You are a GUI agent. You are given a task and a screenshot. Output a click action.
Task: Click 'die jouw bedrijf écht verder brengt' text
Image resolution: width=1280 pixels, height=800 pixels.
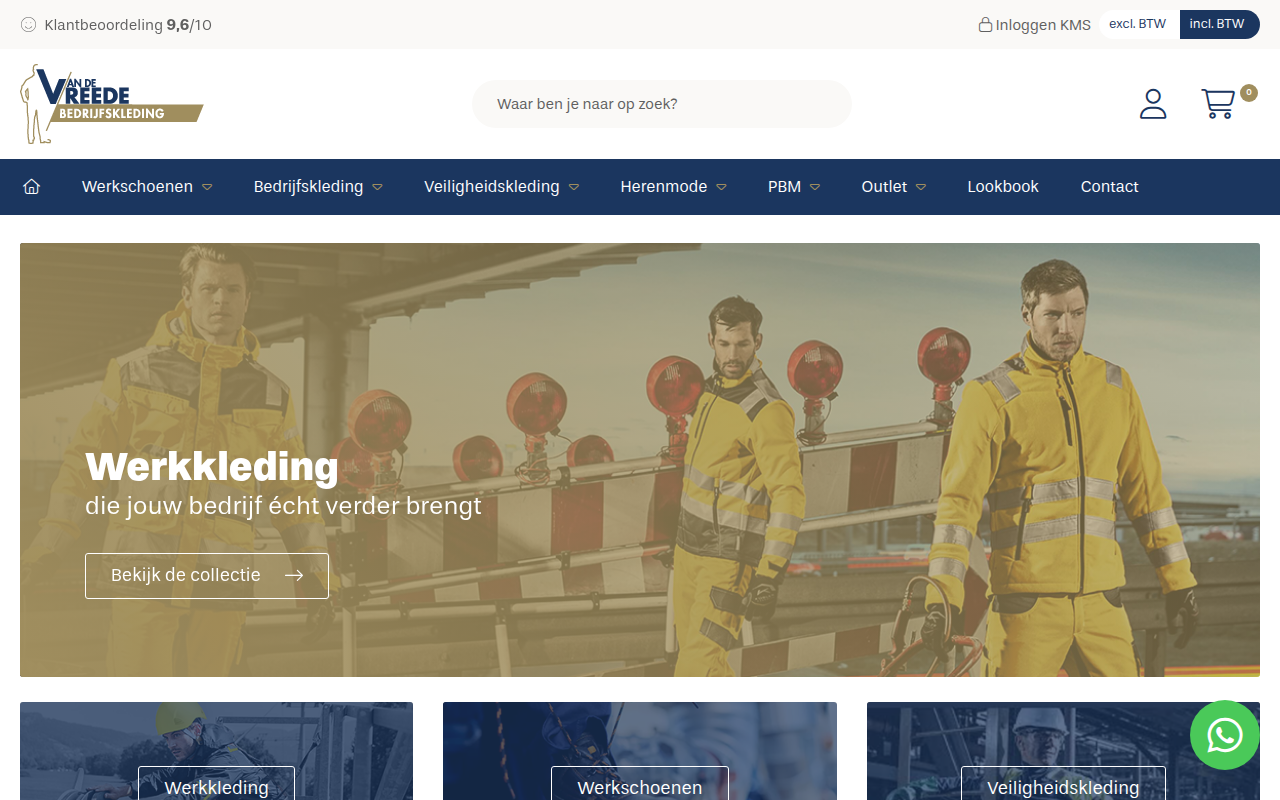(x=283, y=506)
